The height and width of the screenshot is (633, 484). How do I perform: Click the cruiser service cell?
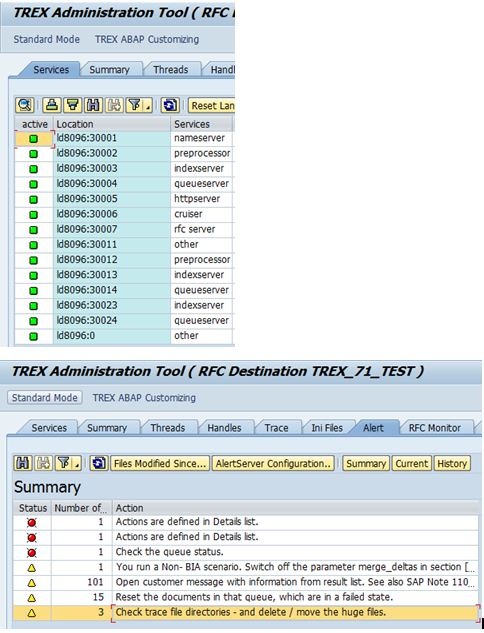click(x=201, y=214)
